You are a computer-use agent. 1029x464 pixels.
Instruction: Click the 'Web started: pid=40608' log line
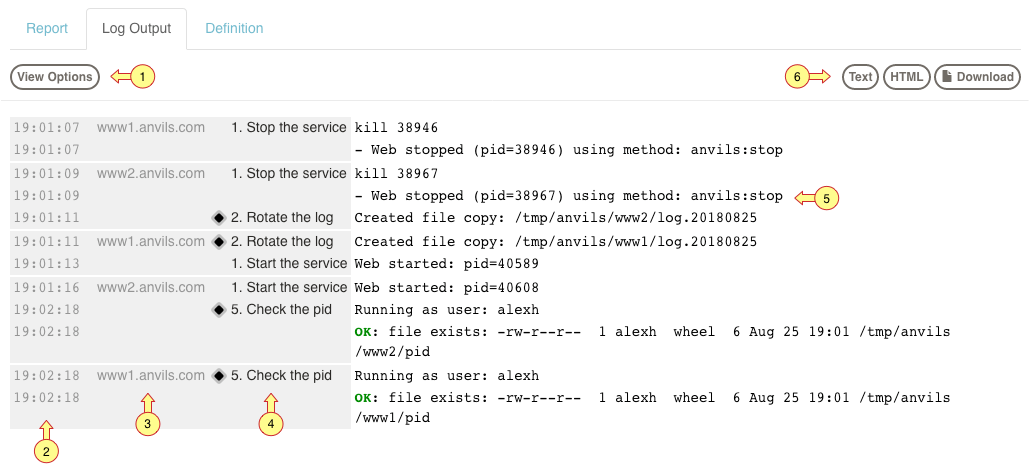pyautogui.click(x=446, y=288)
